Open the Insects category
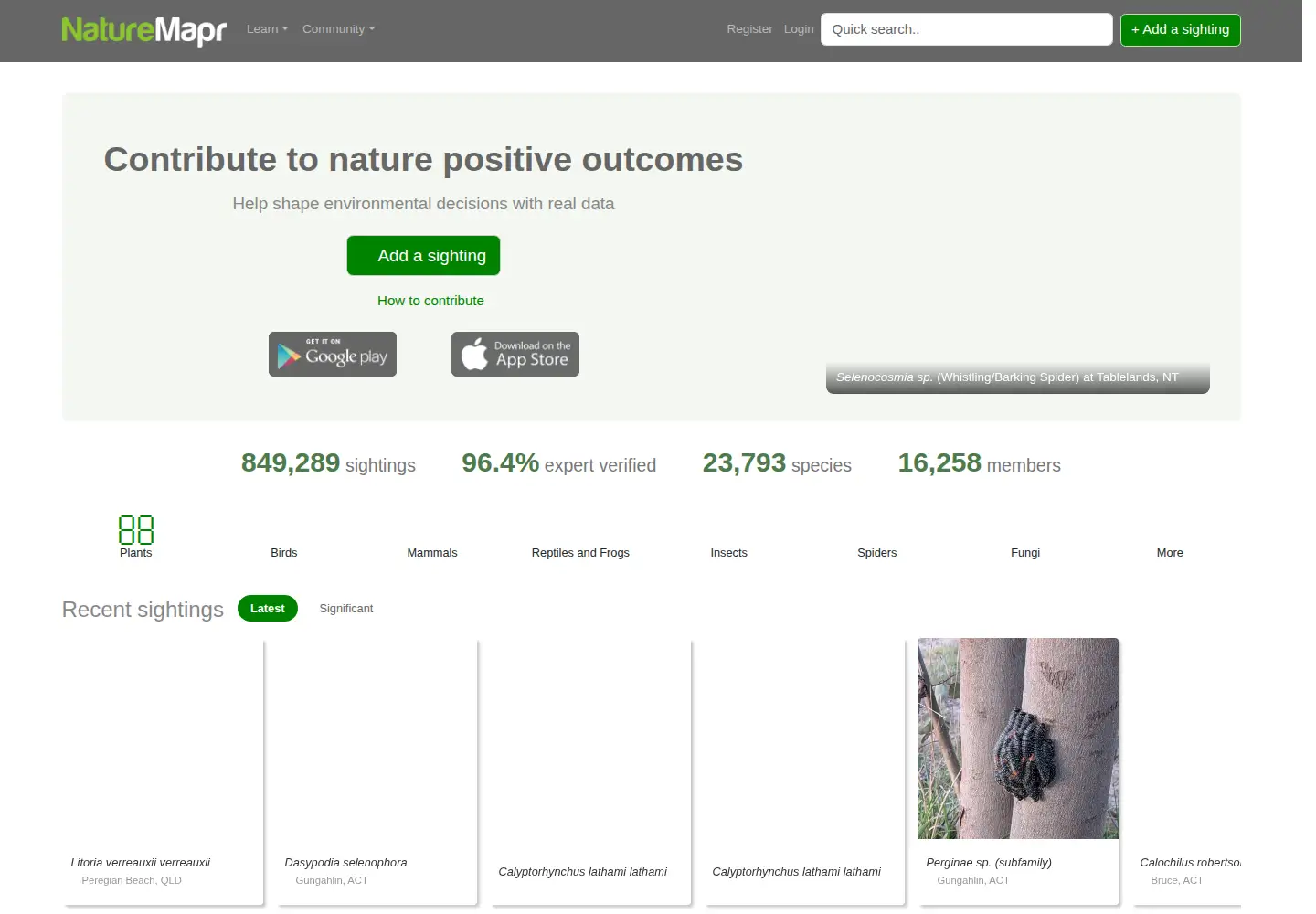The image size is (1316, 914). (729, 552)
